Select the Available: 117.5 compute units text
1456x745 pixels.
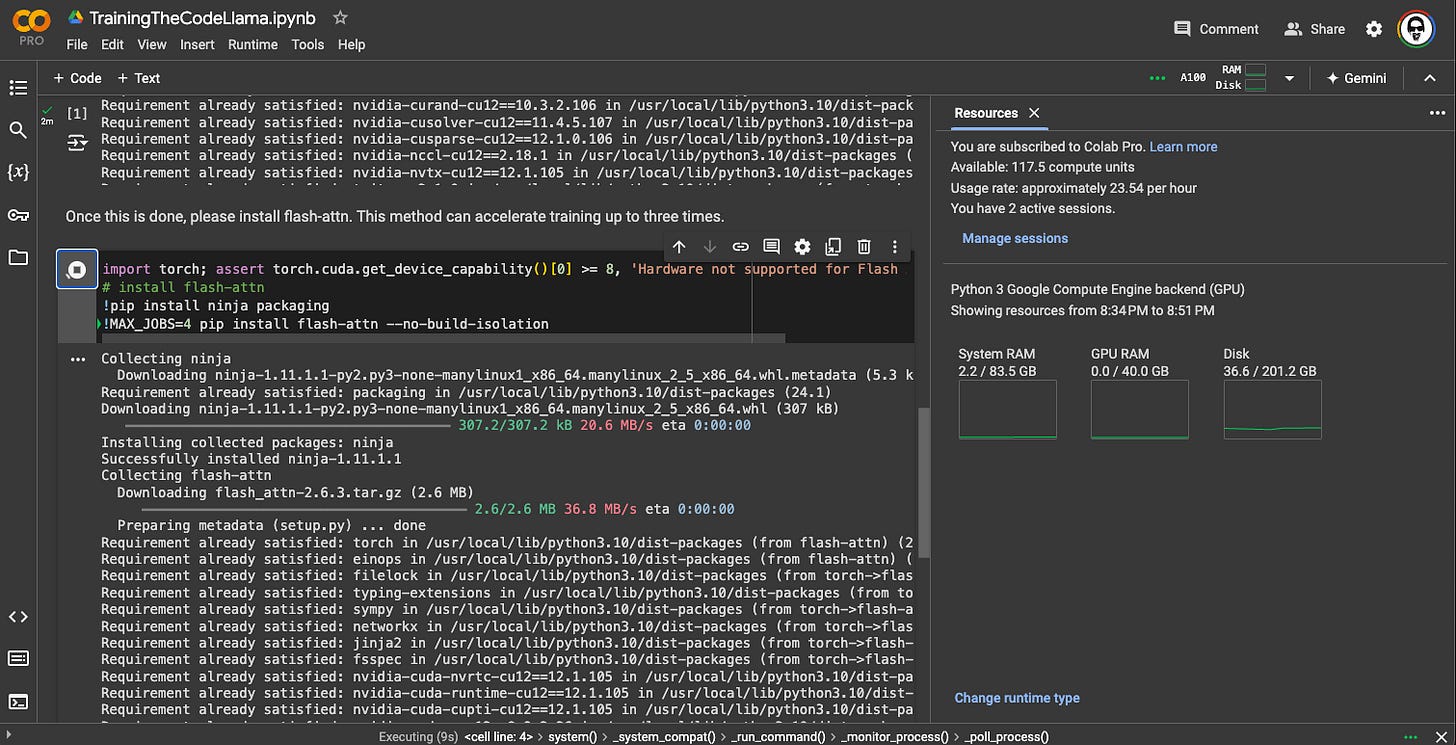[x=1042, y=168]
